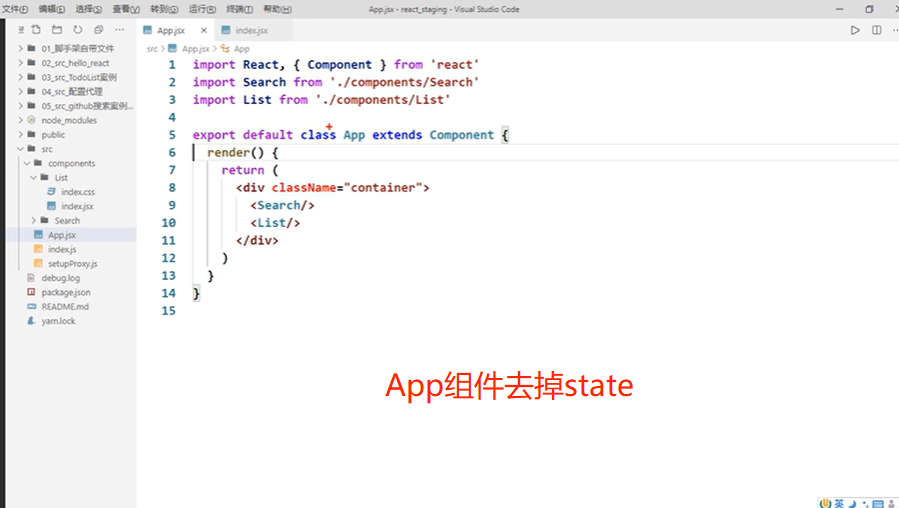This screenshot has width=899, height=508.
Task: Click './components/List' import path
Action: coord(382,100)
